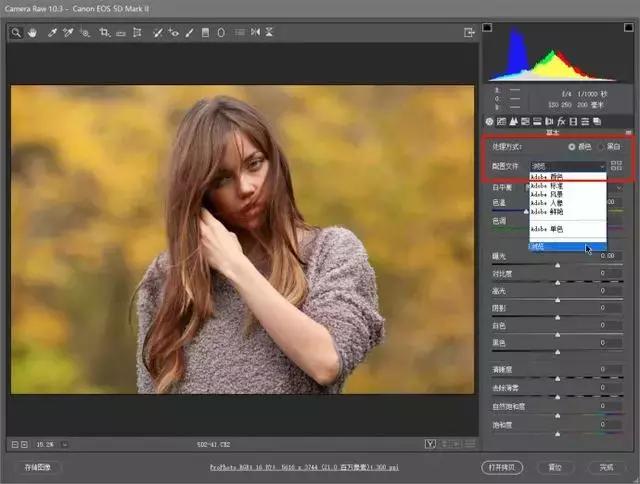Select the Adjustment Brush tool
Image resolution: width=640 pixels, height=484 pixels.
click(x=189, y=33)
